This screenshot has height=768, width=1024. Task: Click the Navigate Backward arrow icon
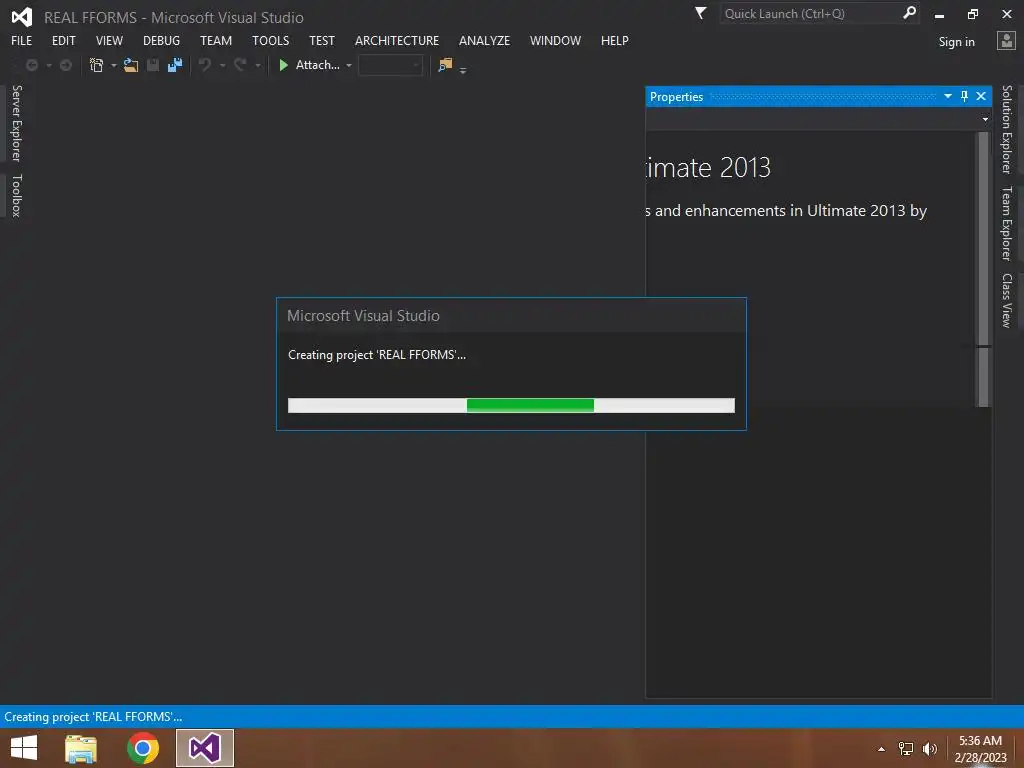31,65
